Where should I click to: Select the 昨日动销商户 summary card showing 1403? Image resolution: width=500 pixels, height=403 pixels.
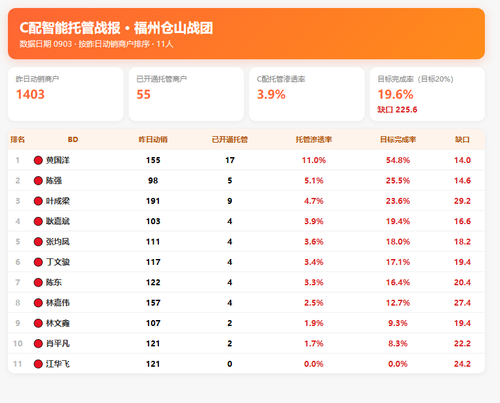pyautogui.click(x=66, y=94)
